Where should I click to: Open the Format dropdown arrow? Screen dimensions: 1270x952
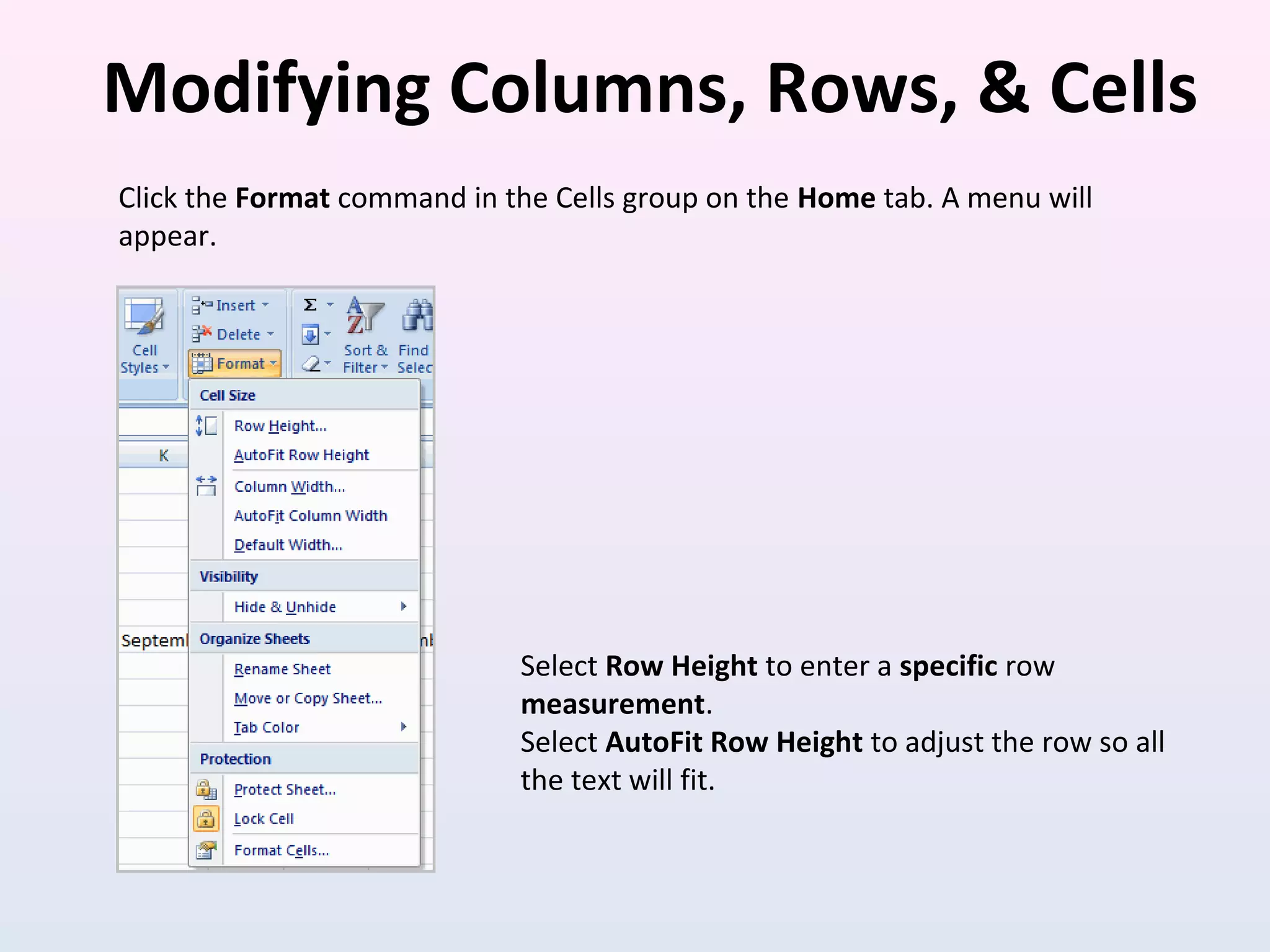[273, 364]
